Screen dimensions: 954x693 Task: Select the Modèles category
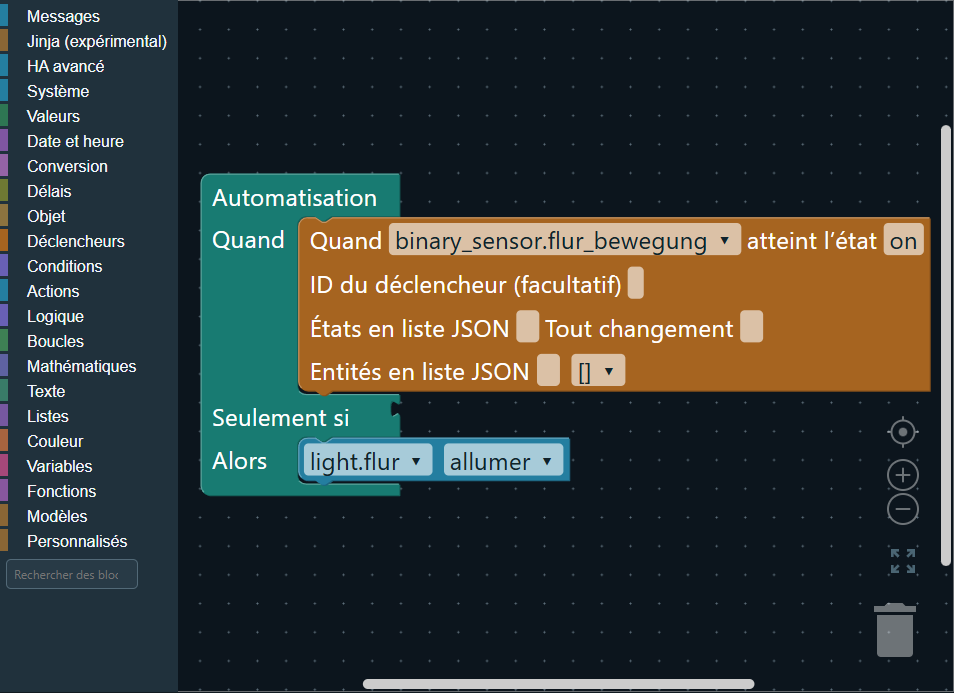click(89, 515)
